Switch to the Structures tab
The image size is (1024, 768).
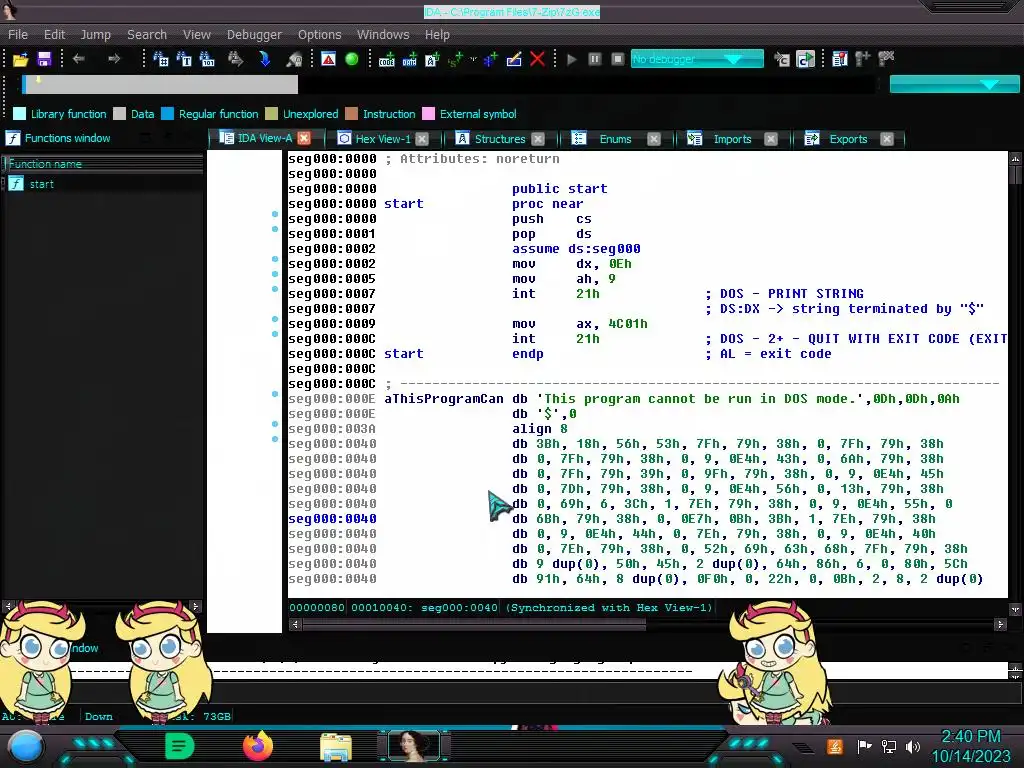tap(500, 138)
